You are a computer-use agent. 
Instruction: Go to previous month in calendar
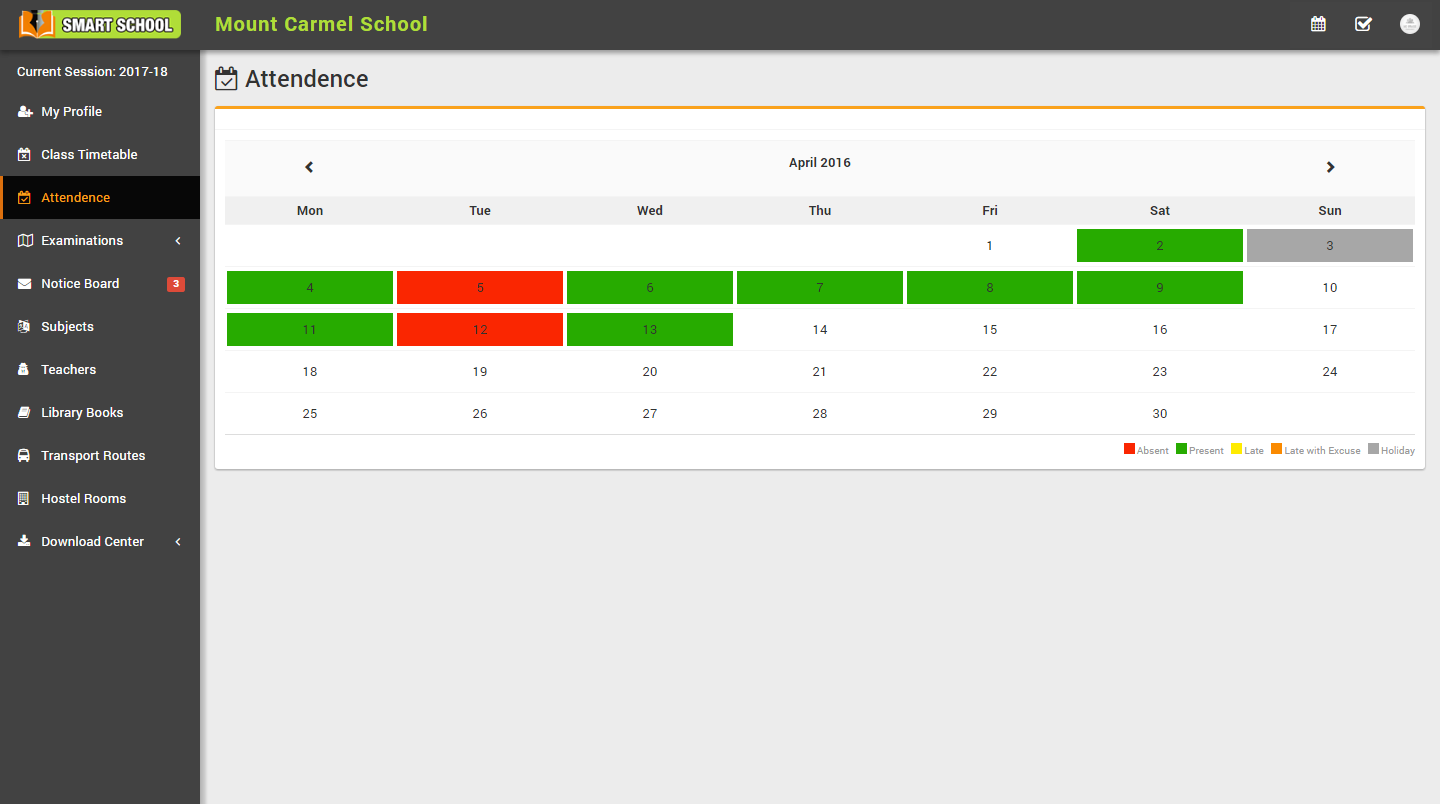click(309, 167)
